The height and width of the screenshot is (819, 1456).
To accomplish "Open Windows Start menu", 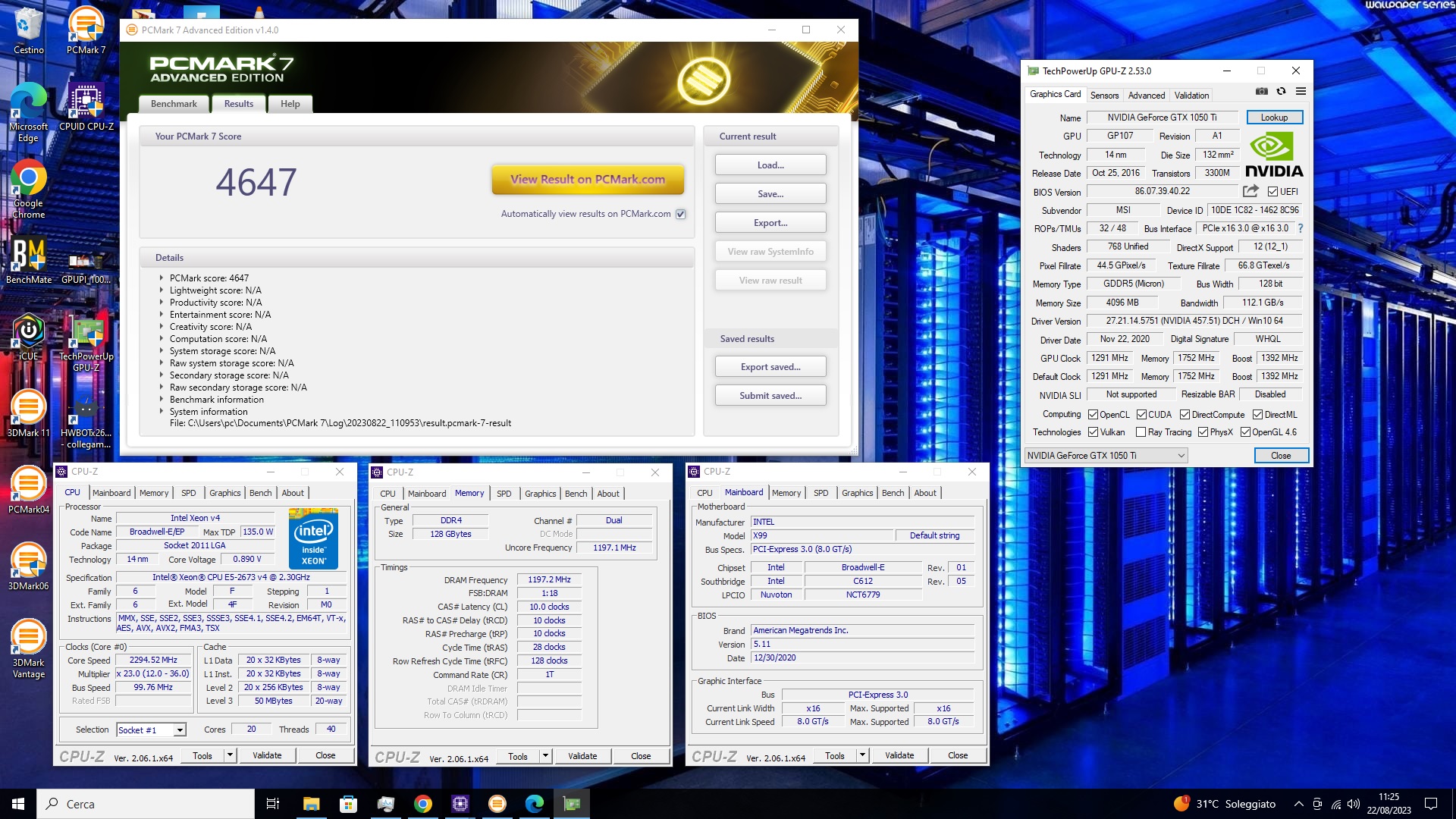I will (x=18, y=804).
